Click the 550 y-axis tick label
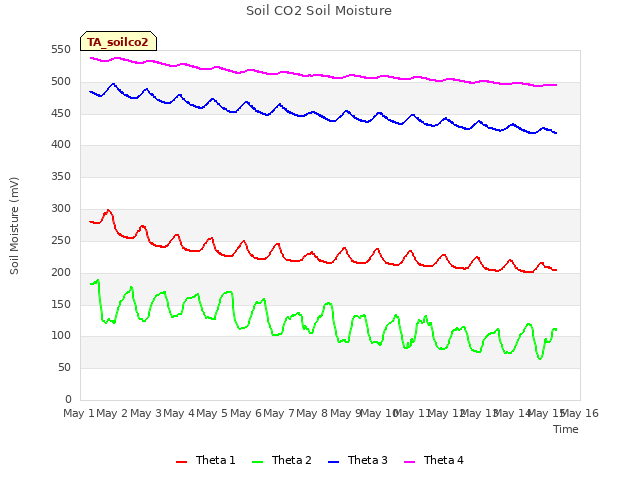 [61, 50]
